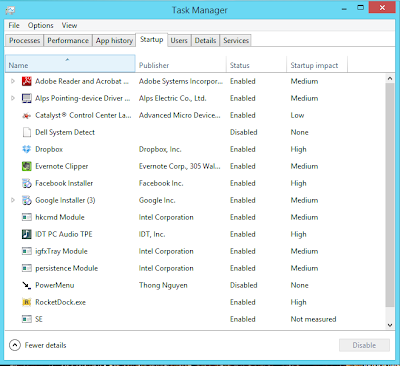This screenshot has height=366, width=400.
Task: Click the Google Installer icon
Action: pos(26,200)
